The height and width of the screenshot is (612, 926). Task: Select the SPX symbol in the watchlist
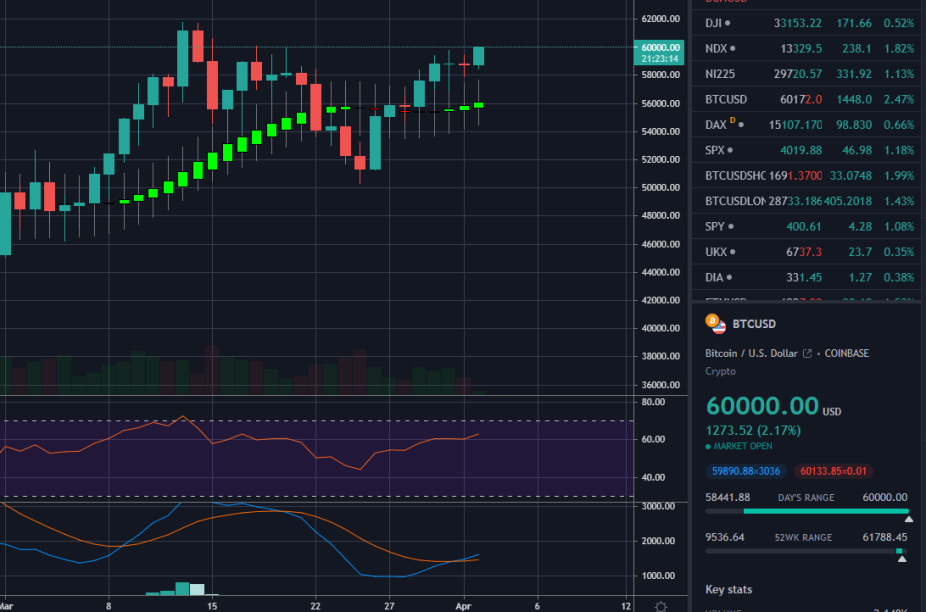pos(715,150)
